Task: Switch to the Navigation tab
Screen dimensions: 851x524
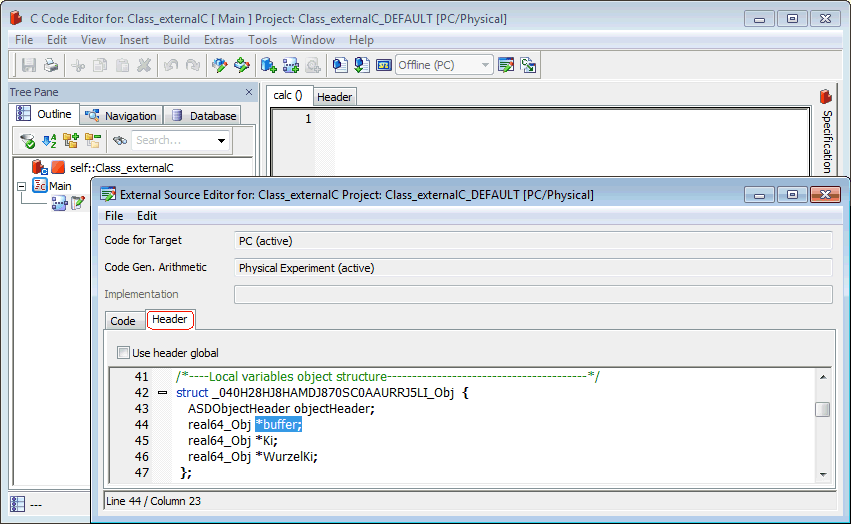Action: (122, 116)
